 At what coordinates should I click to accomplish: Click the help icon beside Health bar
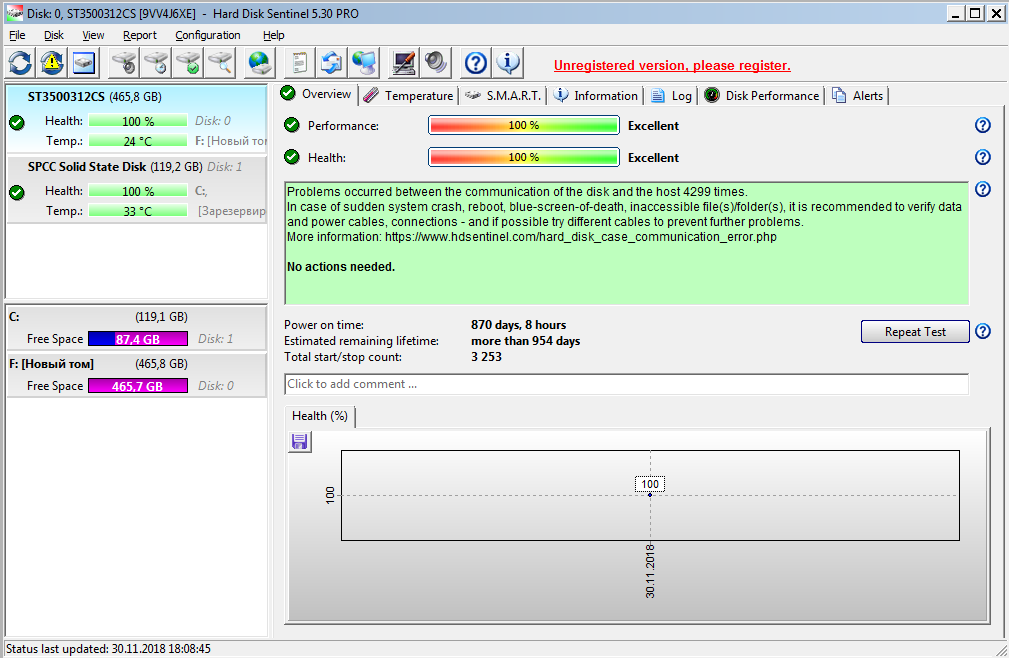(x=983, y=157)
